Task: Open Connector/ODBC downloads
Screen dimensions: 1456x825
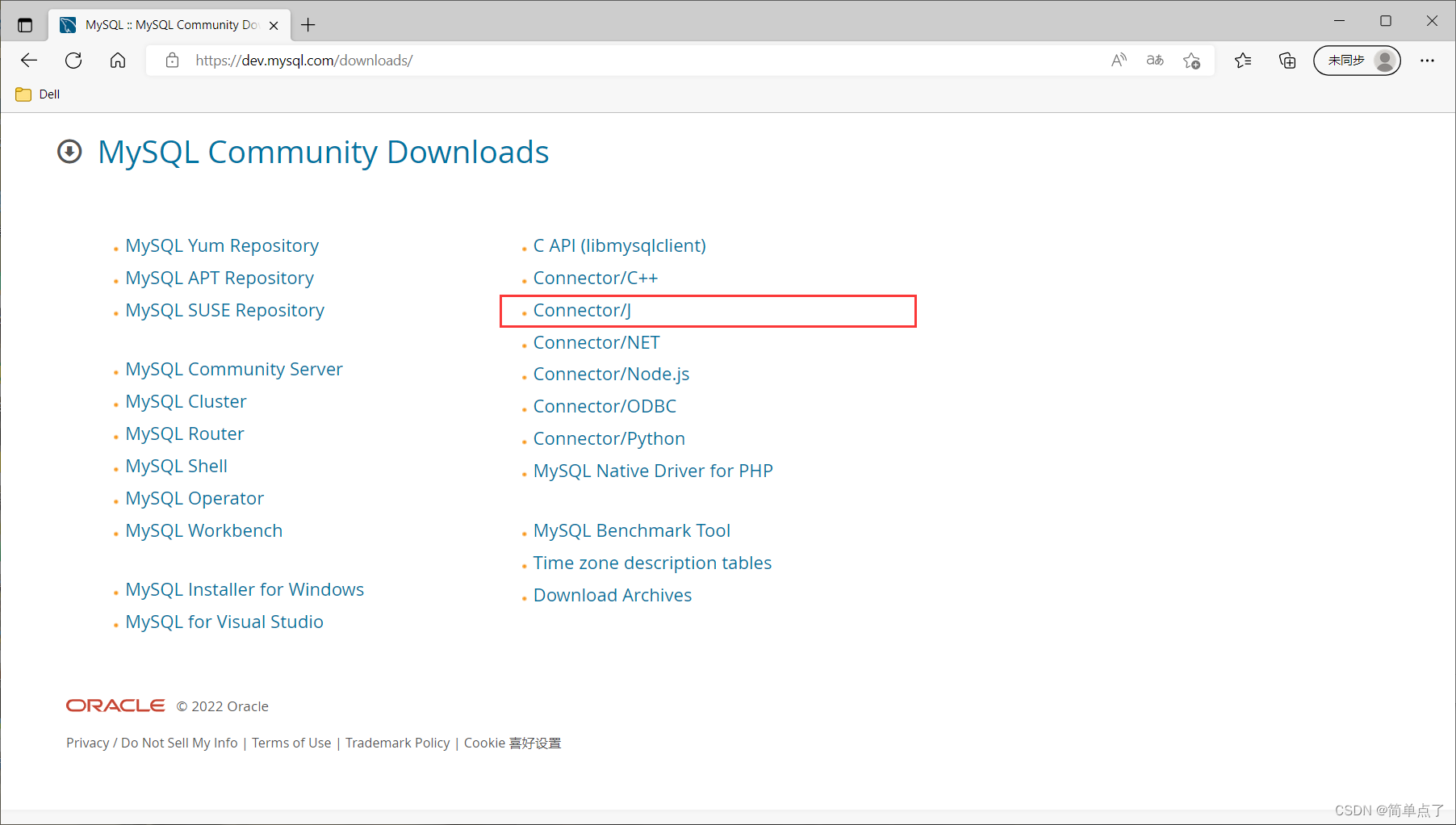Action: (605, 406)
